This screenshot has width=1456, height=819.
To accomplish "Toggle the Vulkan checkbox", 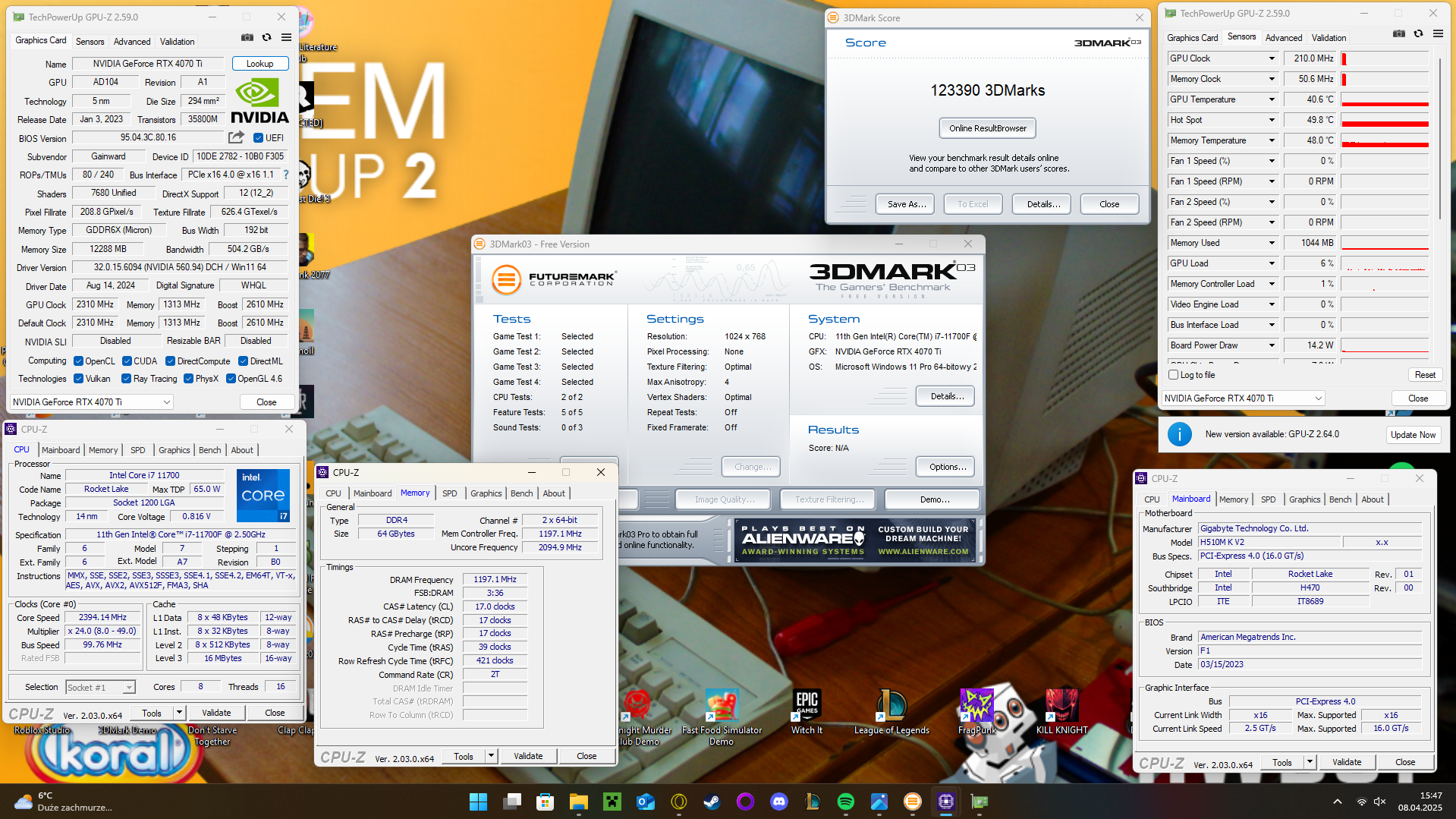I will point(78,379).
